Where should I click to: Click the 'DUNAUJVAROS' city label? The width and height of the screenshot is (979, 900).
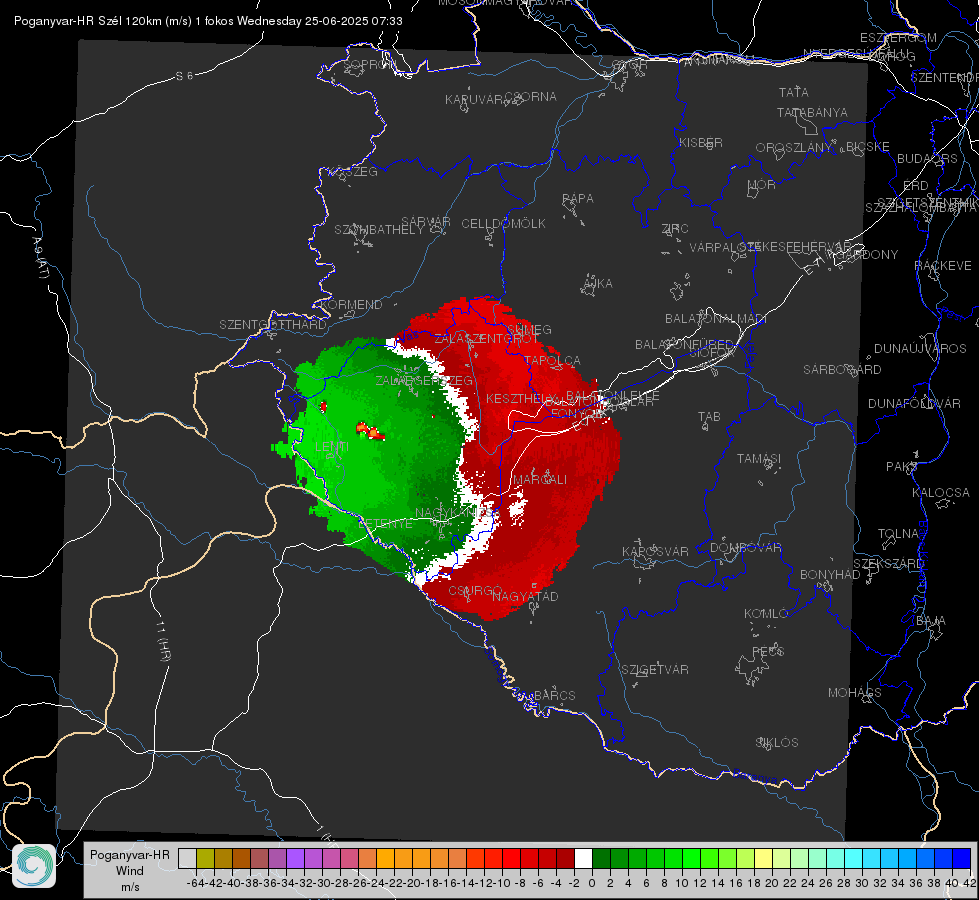920,349
